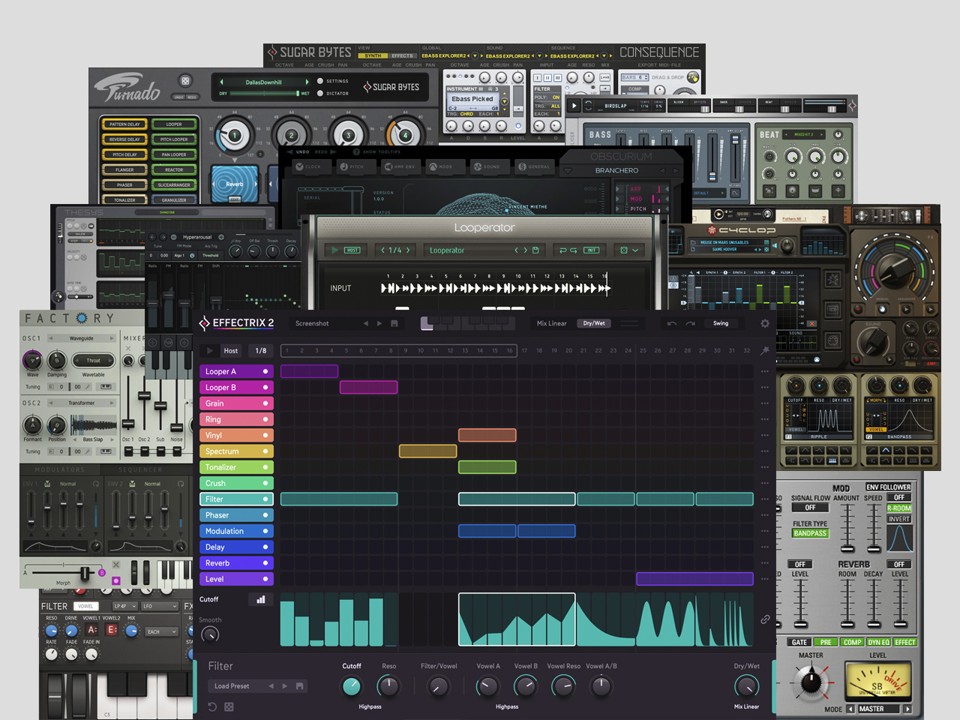The height and width of the screenshot is (720, 960).
Task: Toggle the Grain effect track
Action: [265, 403]
